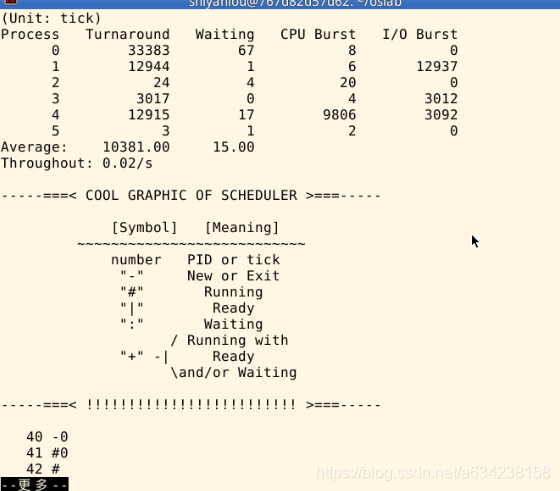Image resolution: width=560 pixels, height=491 pixels.
Task: Click 'New or Exit' legend text
Action: (234, 276)
